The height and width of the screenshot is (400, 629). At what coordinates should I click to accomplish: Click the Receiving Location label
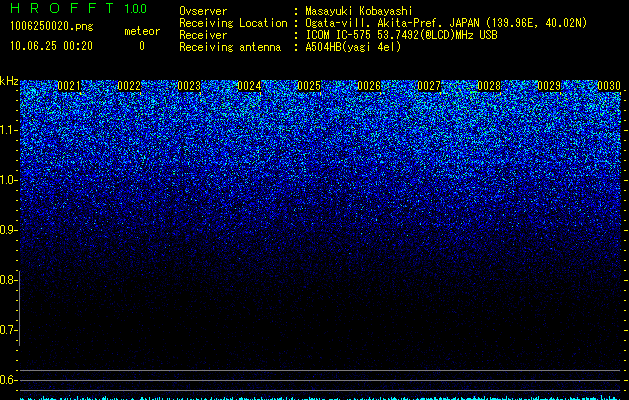tap(233, 23)
